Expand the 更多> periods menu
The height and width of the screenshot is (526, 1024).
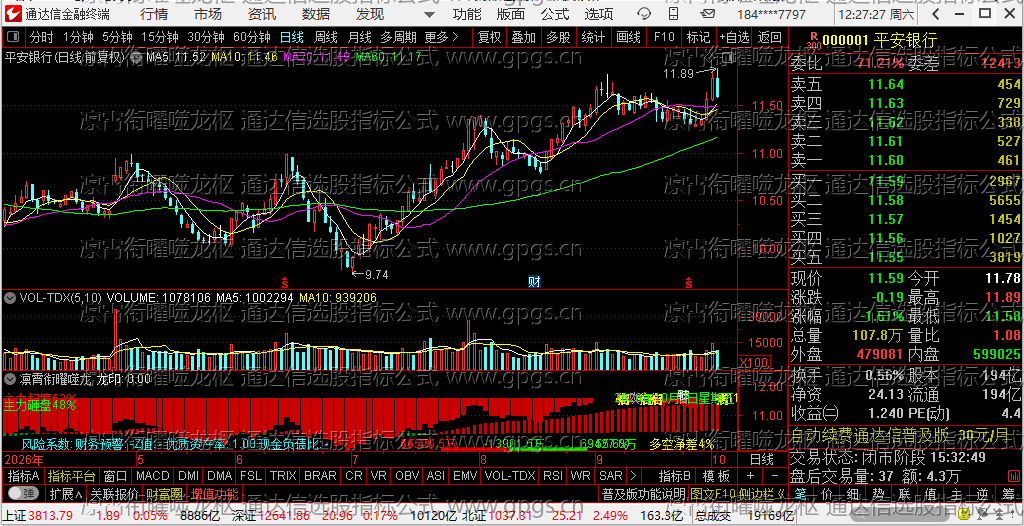pos(441,37)
